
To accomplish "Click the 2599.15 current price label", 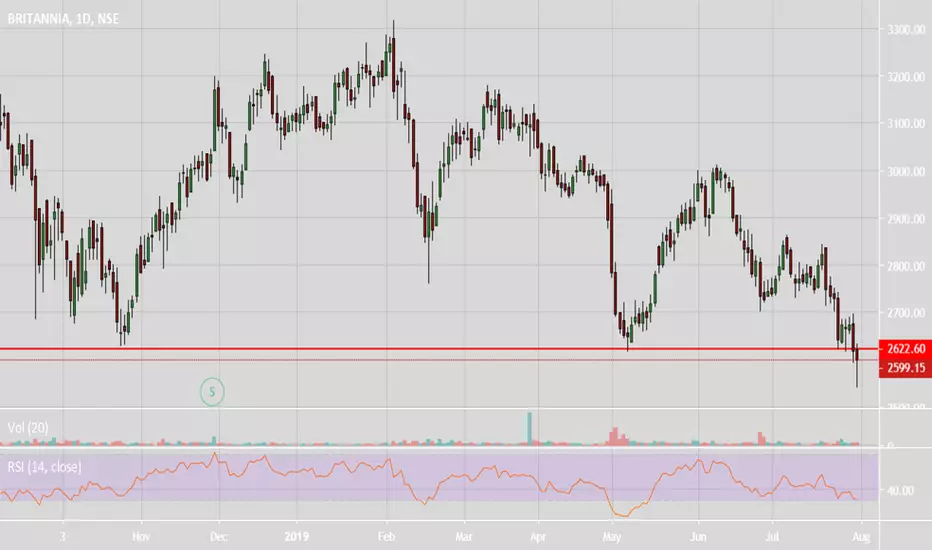I will (x=905, y=368).
